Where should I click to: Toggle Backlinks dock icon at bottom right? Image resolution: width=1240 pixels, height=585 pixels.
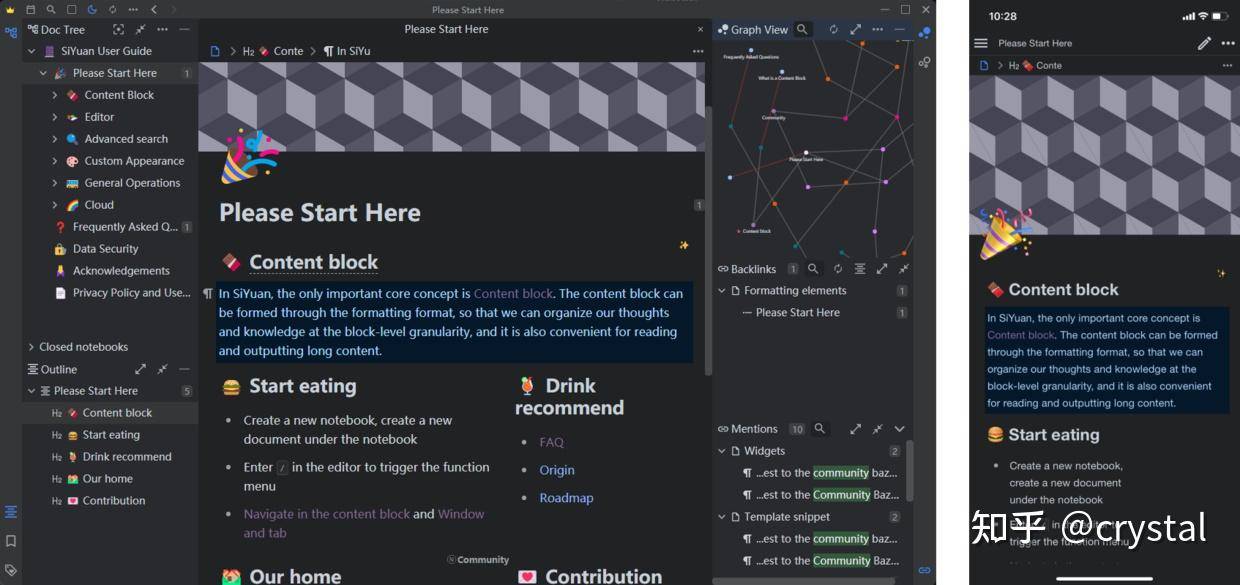pyautogui.click(x=925, y=570)
